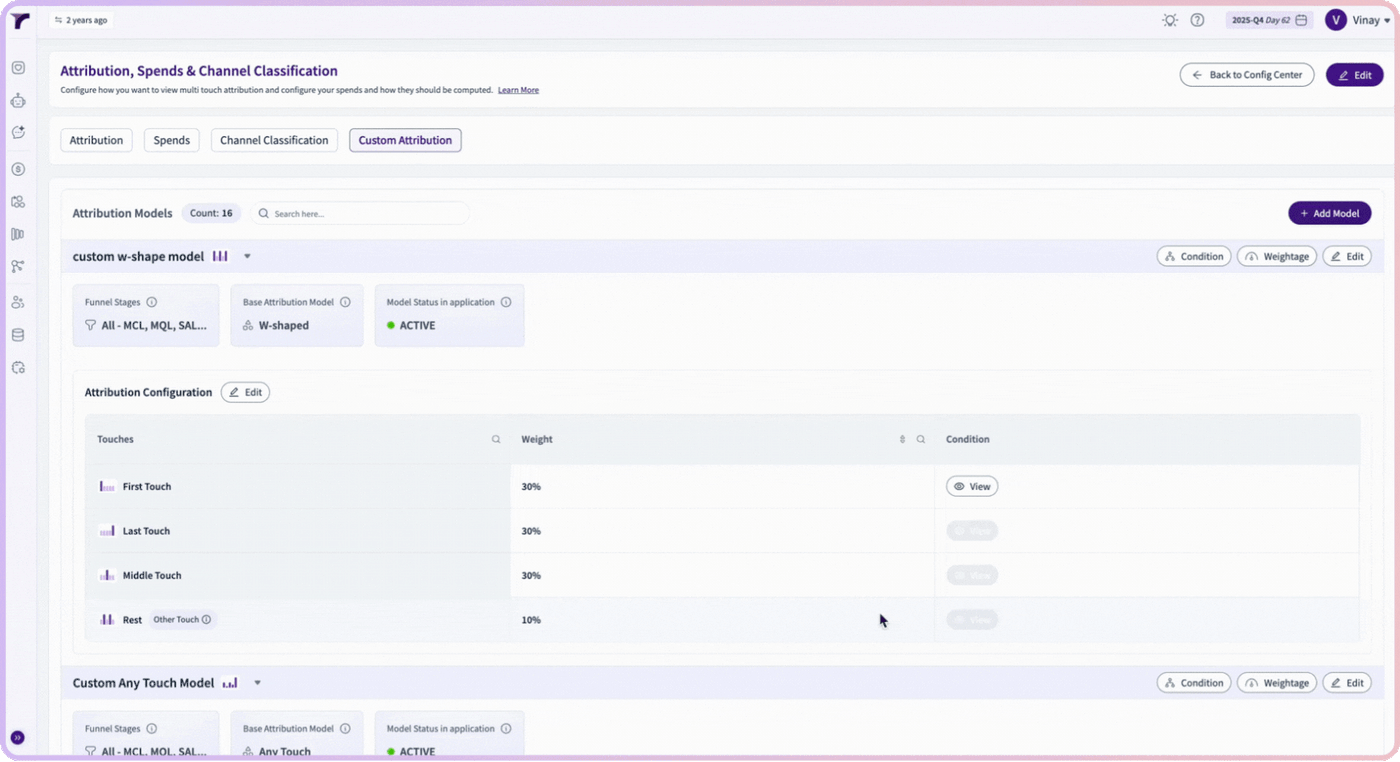Click the Vinay user avatar
This screenshot has width=1400, height=762.
click(x=1336, y=20)
